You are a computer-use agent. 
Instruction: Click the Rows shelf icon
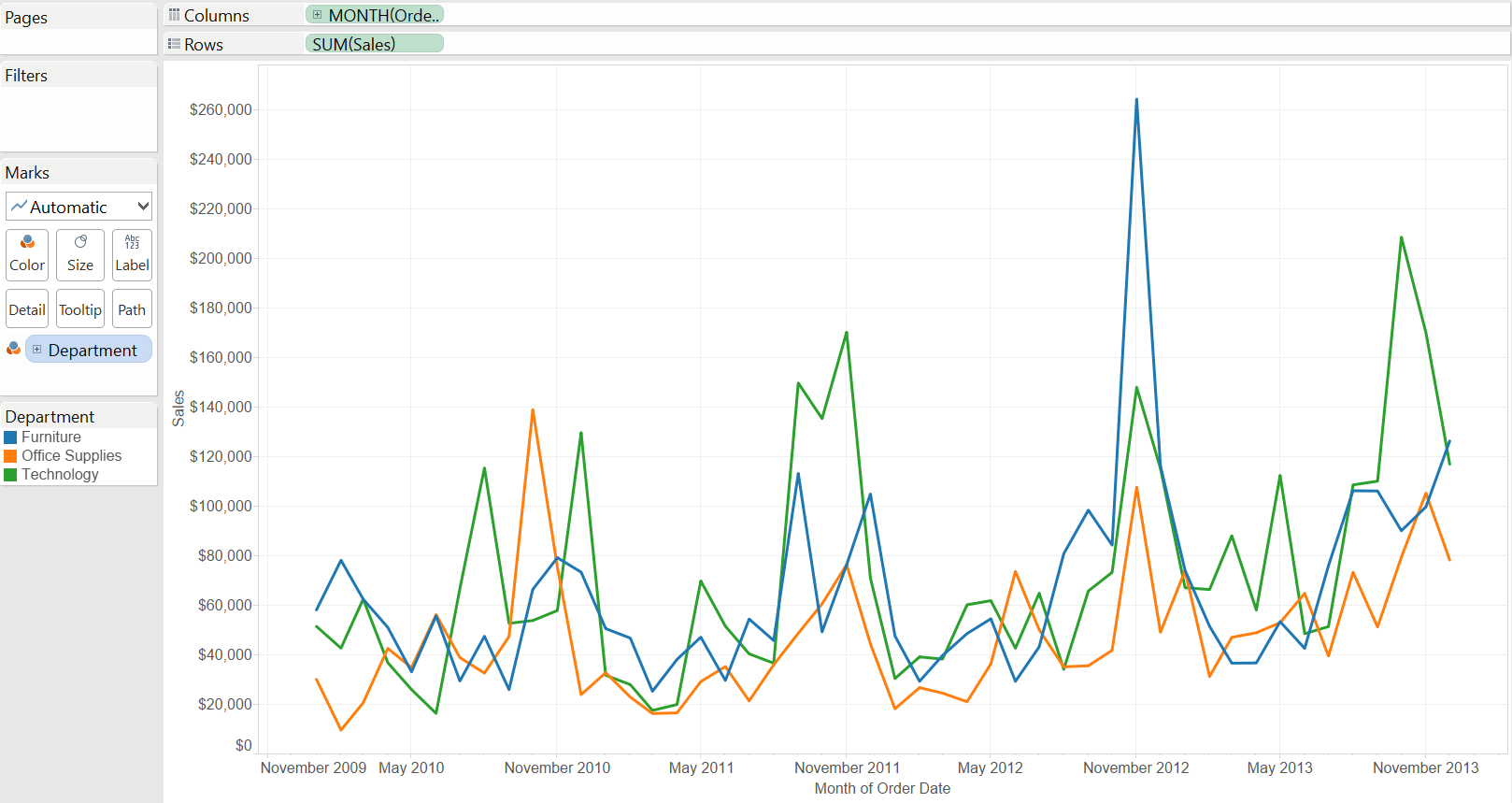click(x=174, y=44)
